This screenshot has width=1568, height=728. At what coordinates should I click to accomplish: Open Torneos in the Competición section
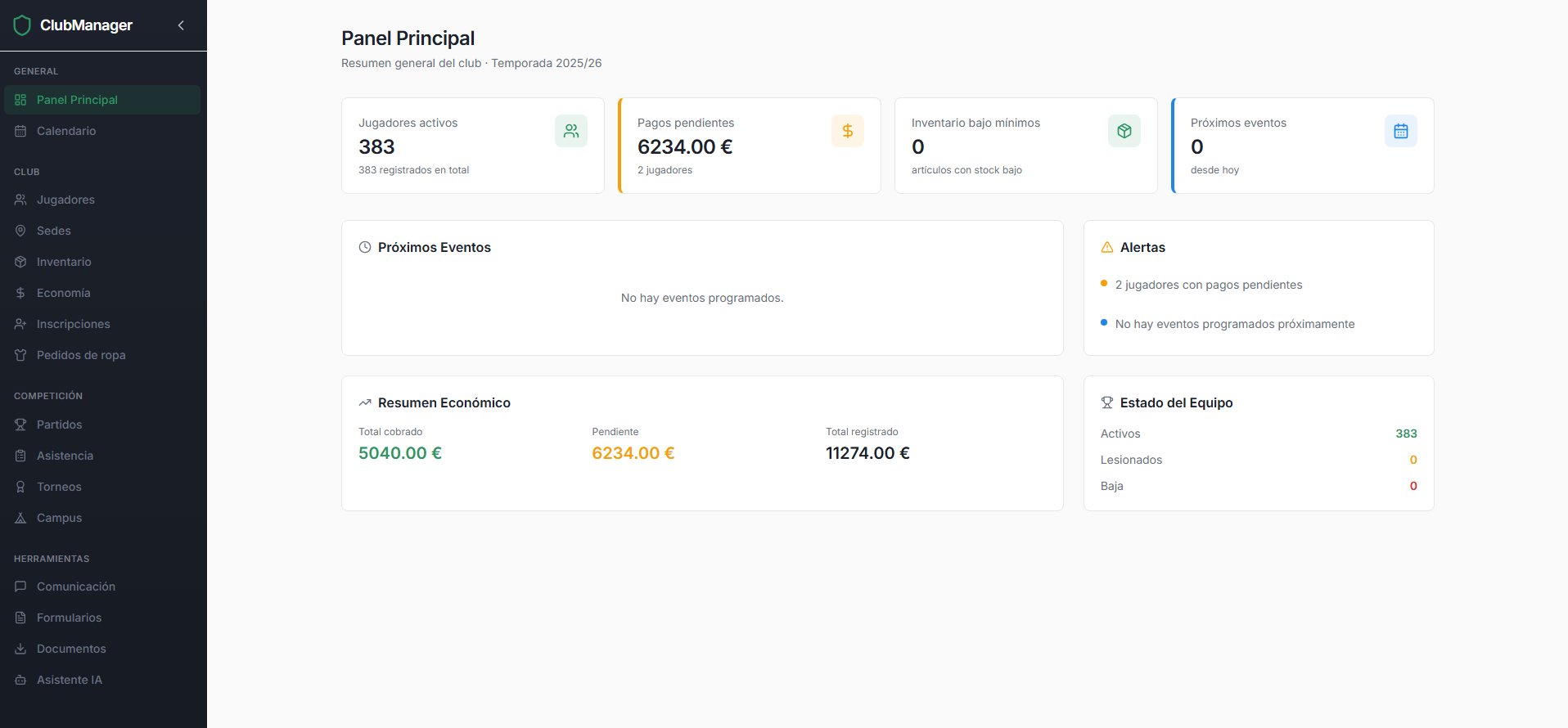(59, 487)
